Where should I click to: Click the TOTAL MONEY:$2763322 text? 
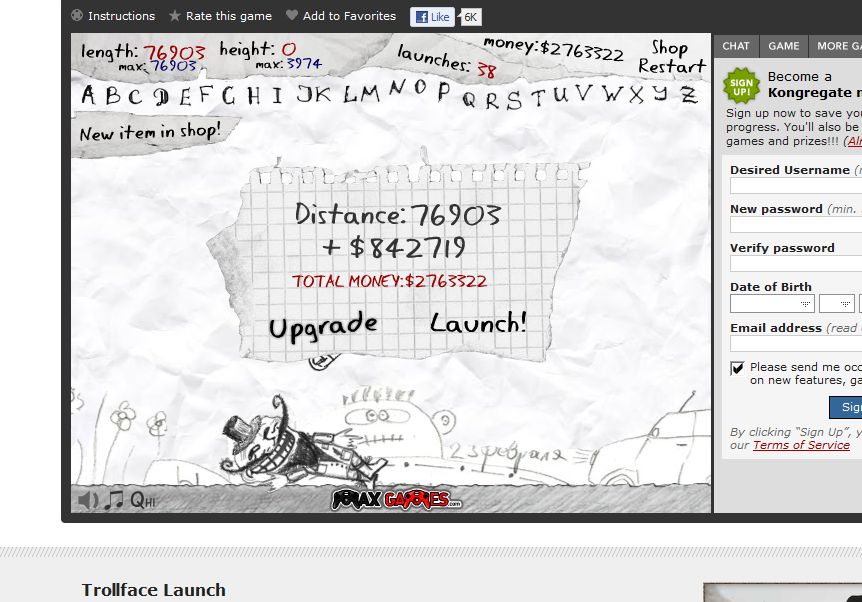coord(389,281)
